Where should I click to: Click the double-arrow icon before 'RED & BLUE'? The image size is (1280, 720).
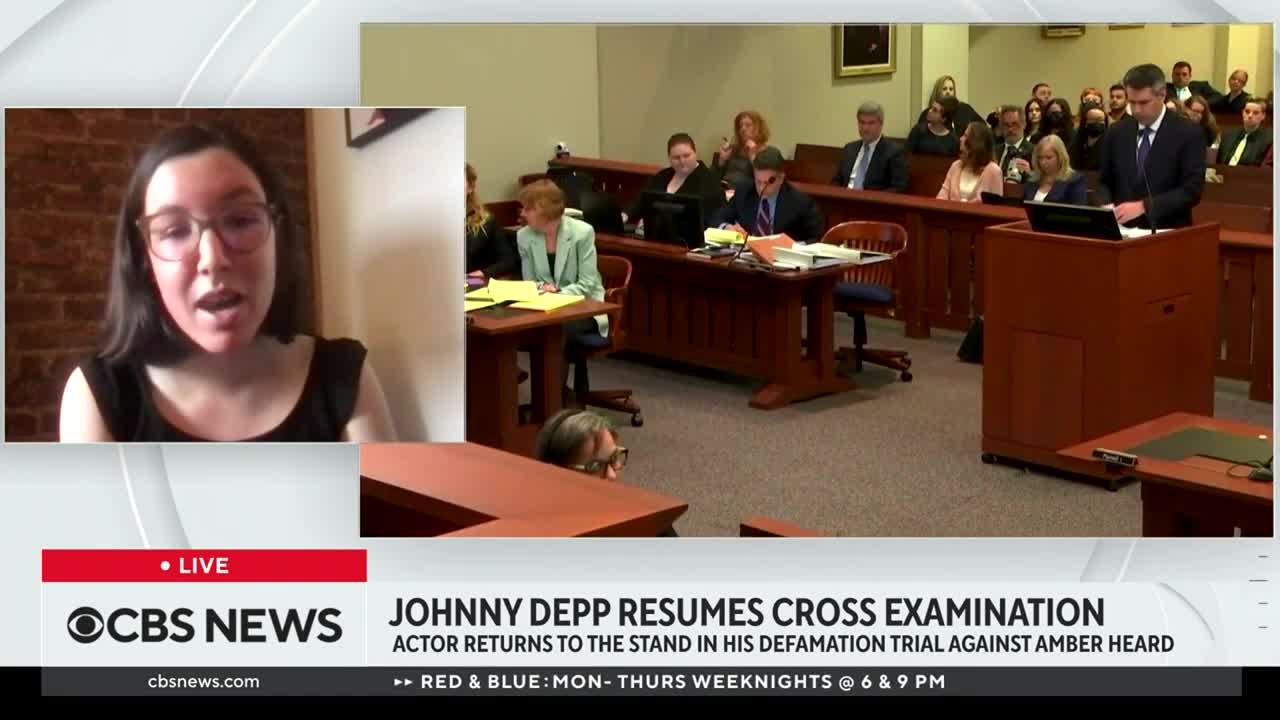[x=403, y=682]
